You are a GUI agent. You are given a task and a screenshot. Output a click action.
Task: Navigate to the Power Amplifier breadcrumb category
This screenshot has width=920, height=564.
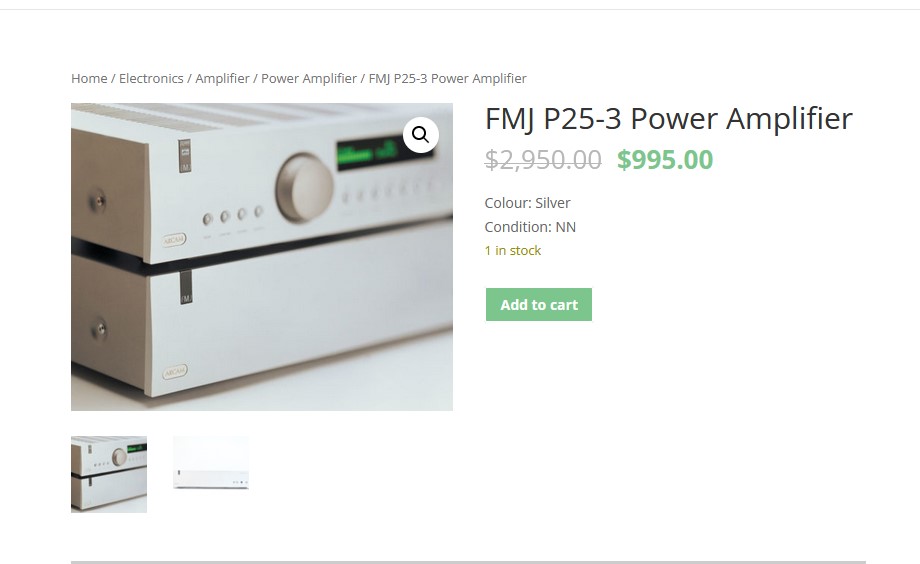tap(309, 79)
